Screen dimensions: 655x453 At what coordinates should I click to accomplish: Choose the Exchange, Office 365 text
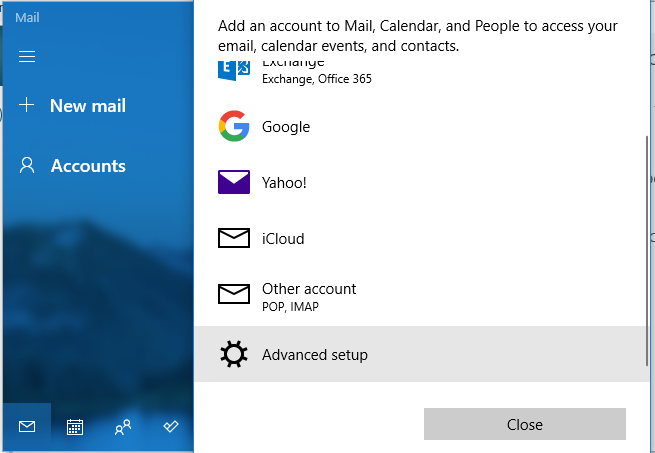pyautogui.click(x=316, y=78)
